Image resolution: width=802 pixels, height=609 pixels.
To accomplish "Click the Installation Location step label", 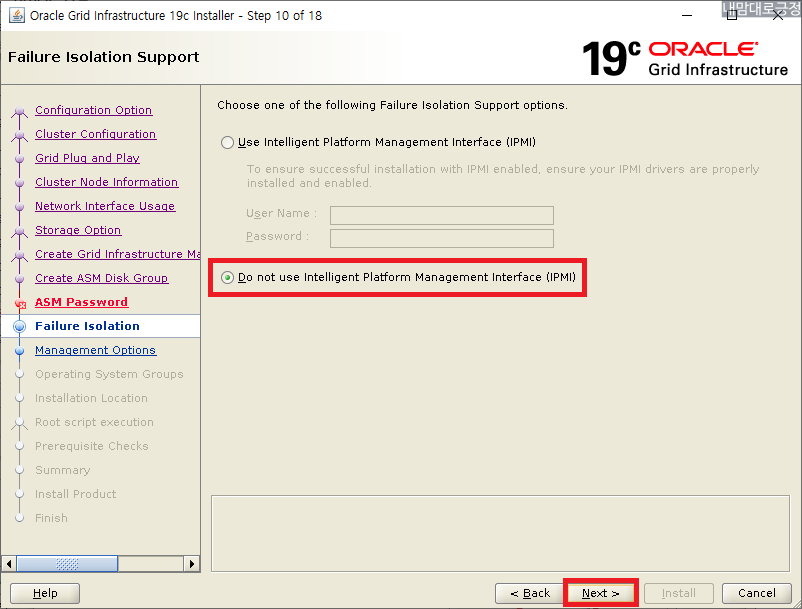I will click(91, 398).
